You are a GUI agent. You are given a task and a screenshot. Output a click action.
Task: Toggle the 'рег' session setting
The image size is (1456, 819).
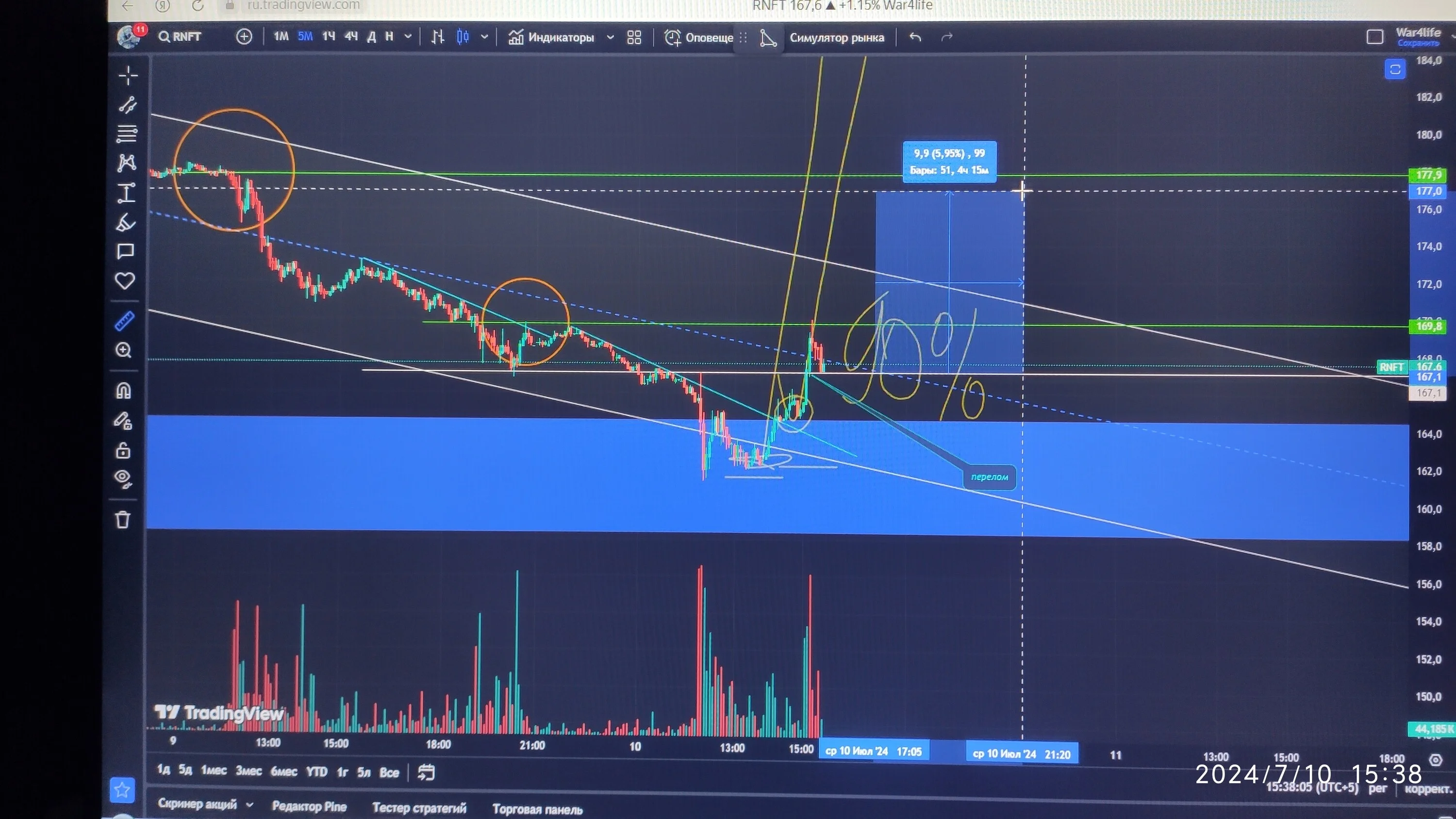pos(1377,788)
